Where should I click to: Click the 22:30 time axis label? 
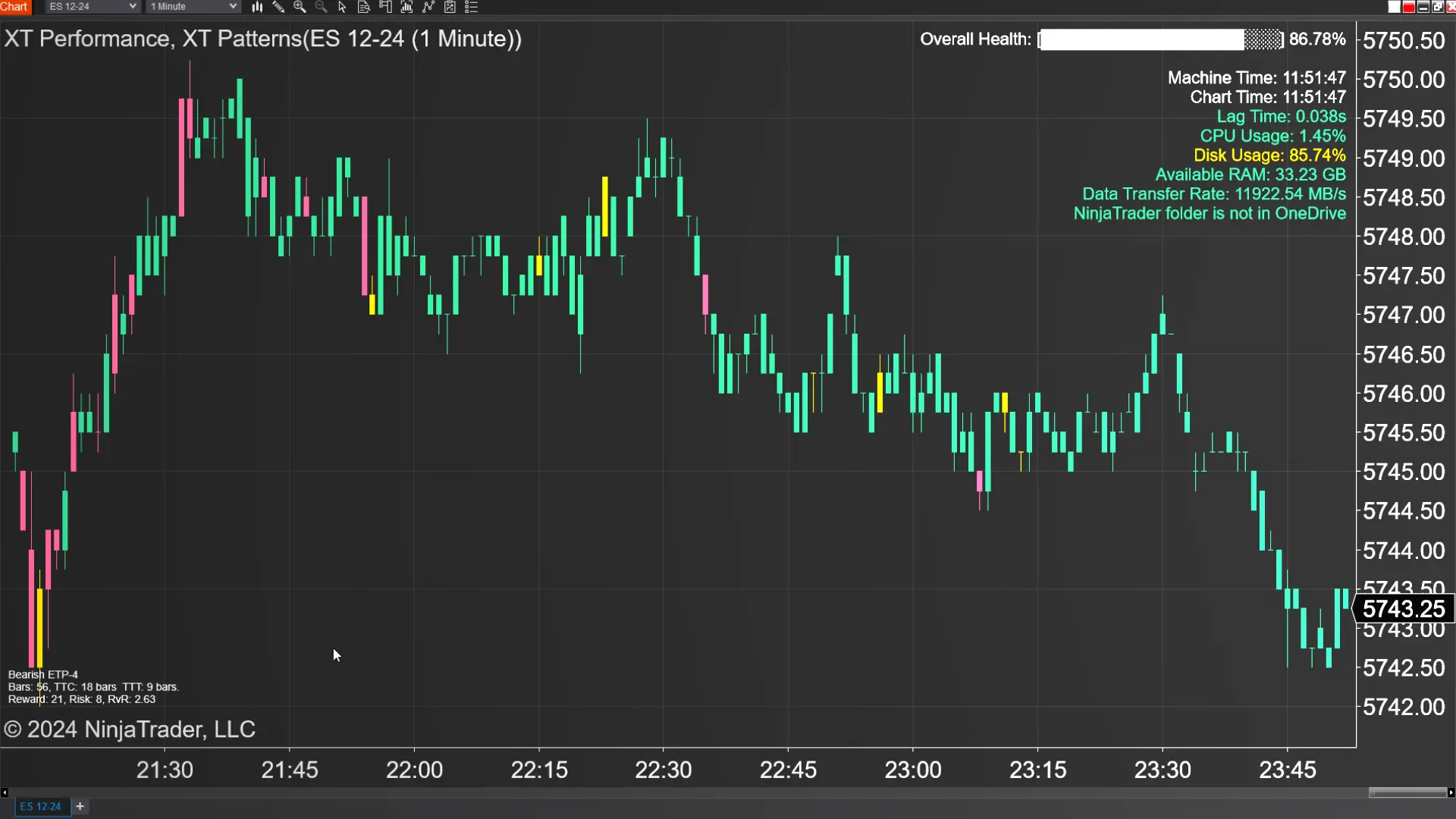pos(664,770)
